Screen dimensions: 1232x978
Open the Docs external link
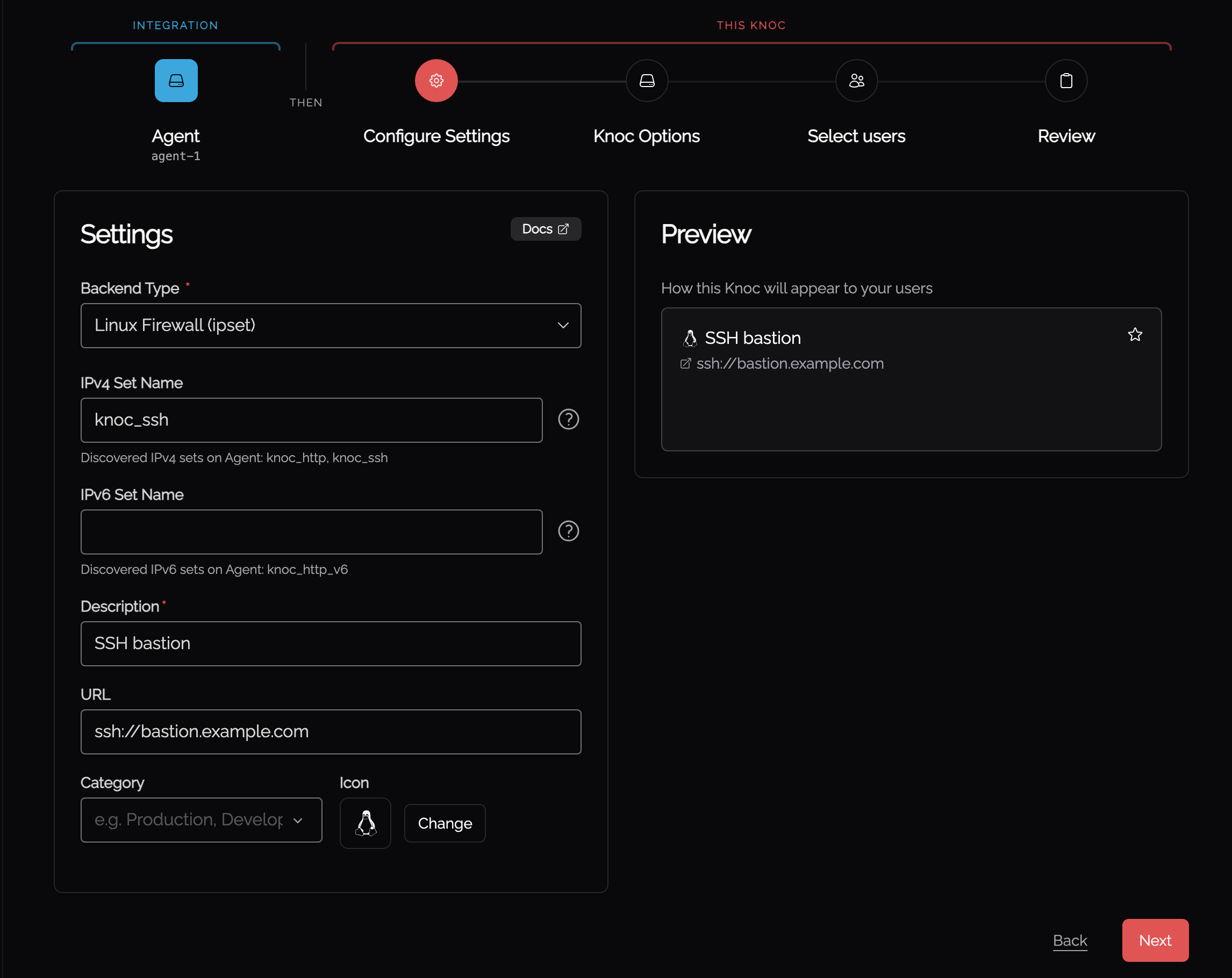[545, 229]
